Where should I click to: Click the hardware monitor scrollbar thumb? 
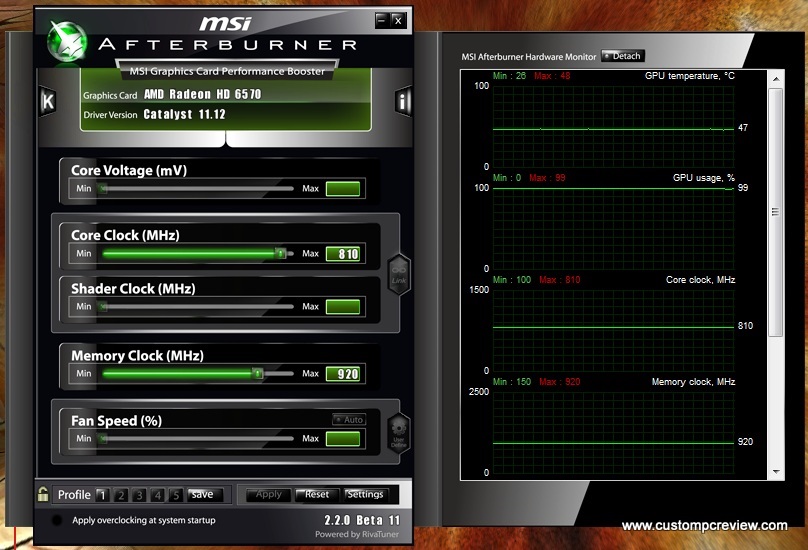pyautogui.click(x=776, y=212)
